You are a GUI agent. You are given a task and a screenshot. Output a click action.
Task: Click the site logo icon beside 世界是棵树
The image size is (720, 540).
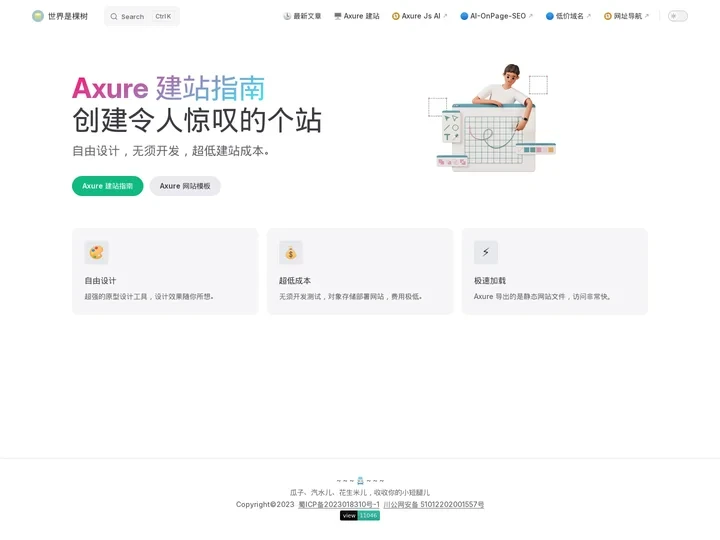(x=38, y=16)
